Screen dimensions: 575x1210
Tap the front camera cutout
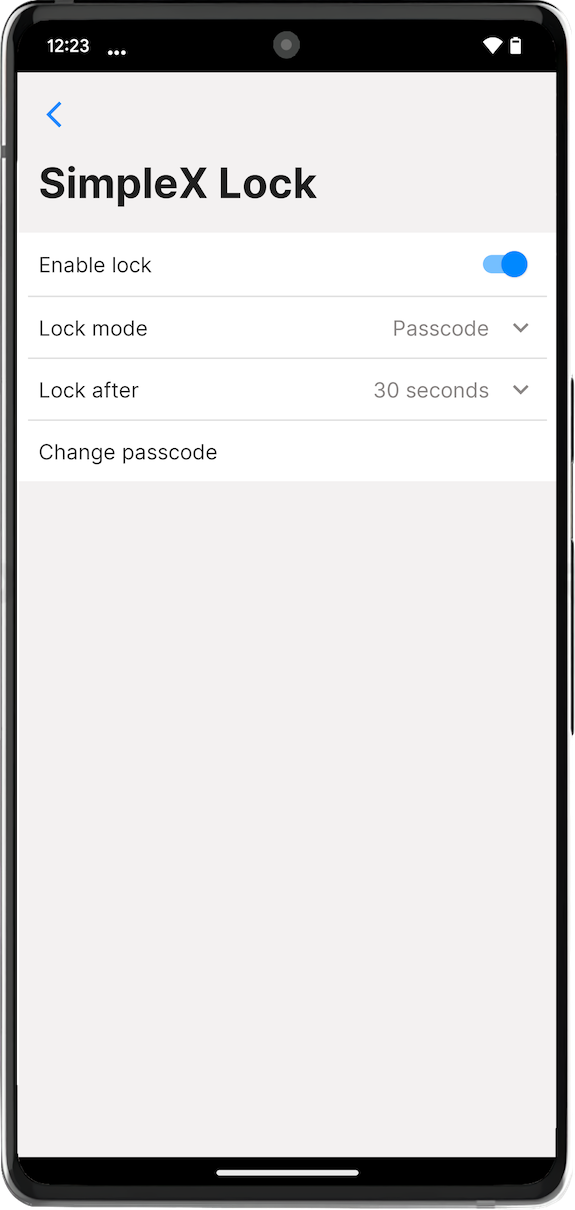(x=287, y=45)
